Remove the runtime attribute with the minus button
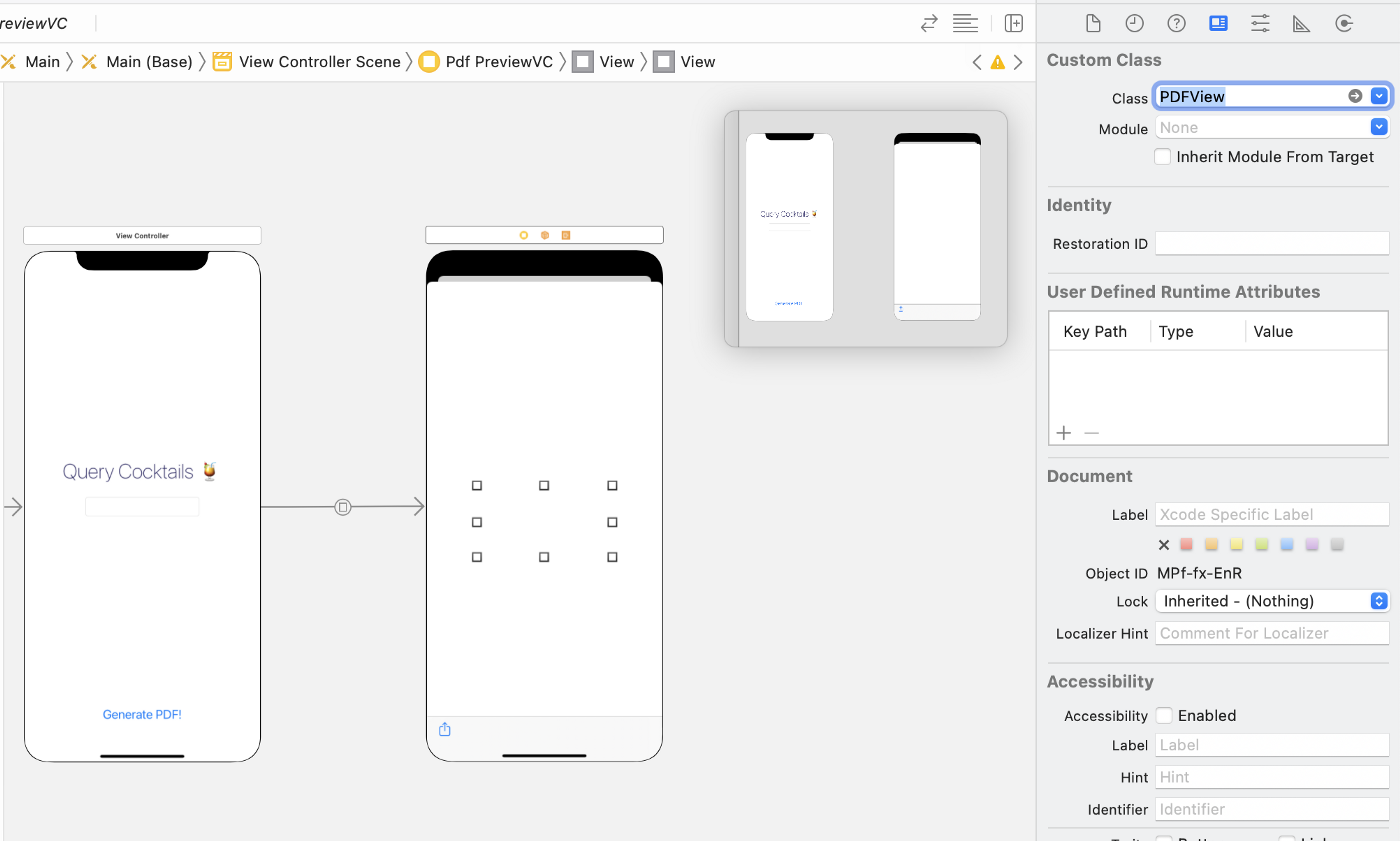 (x=1092, y=433)
